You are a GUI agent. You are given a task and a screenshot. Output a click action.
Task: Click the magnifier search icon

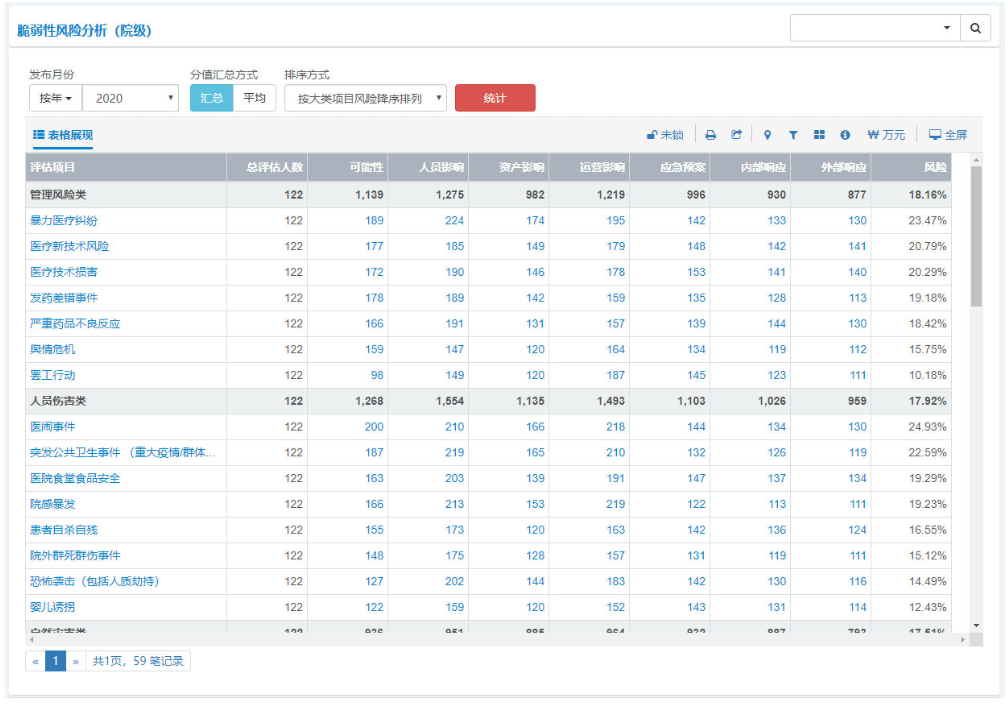pos(975,28)
